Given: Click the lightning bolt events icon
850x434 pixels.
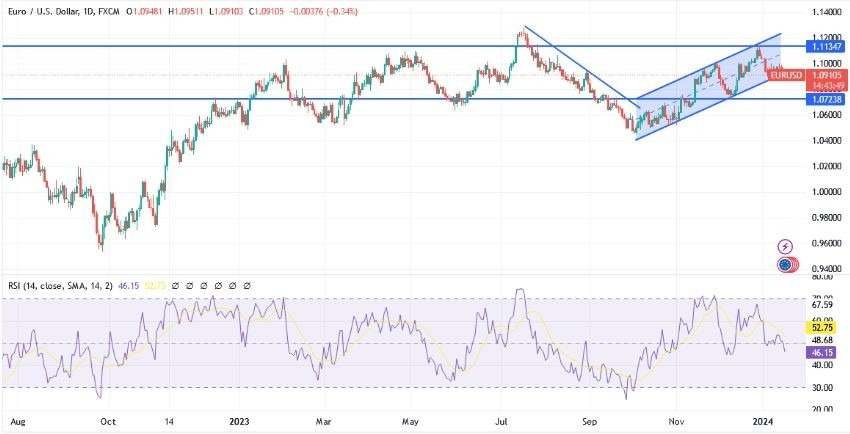Looking at the screenshot, I should (x=785, y=247).
